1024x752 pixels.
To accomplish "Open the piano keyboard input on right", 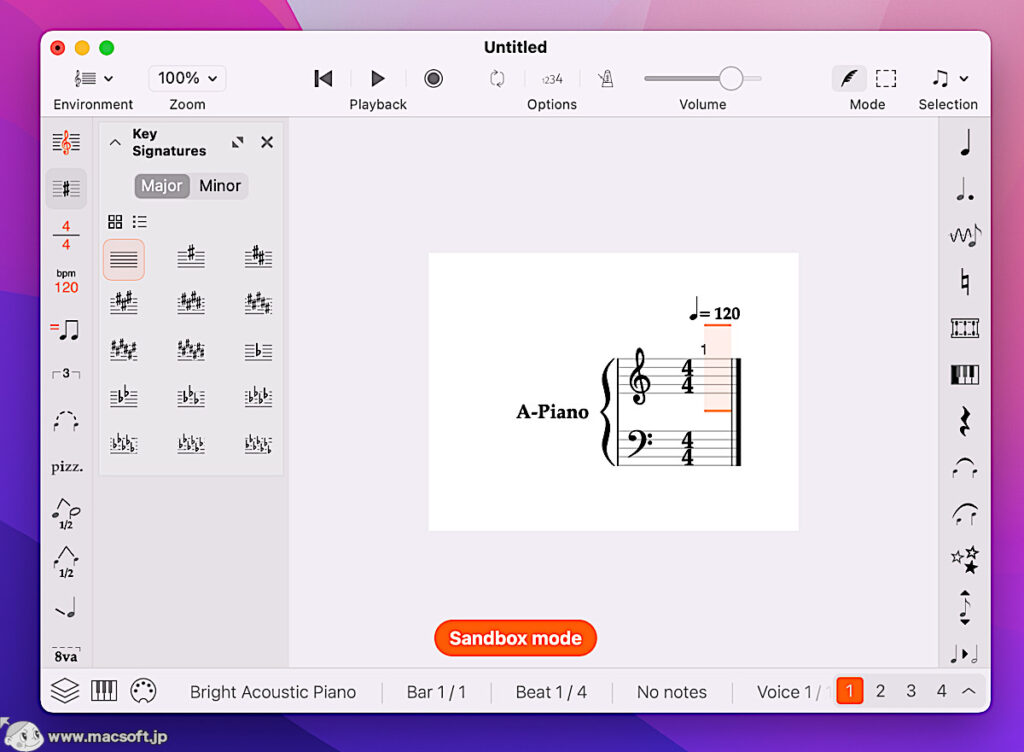I will coord(965,375).
